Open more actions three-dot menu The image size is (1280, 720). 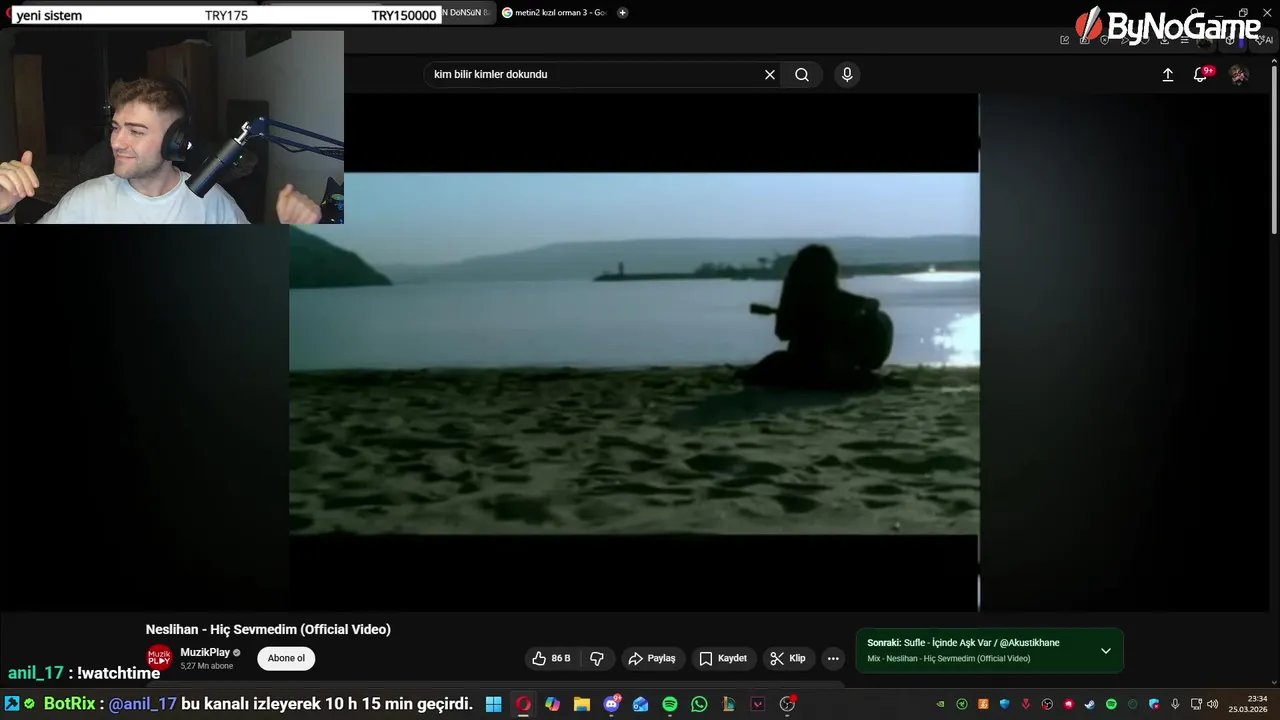833,658
